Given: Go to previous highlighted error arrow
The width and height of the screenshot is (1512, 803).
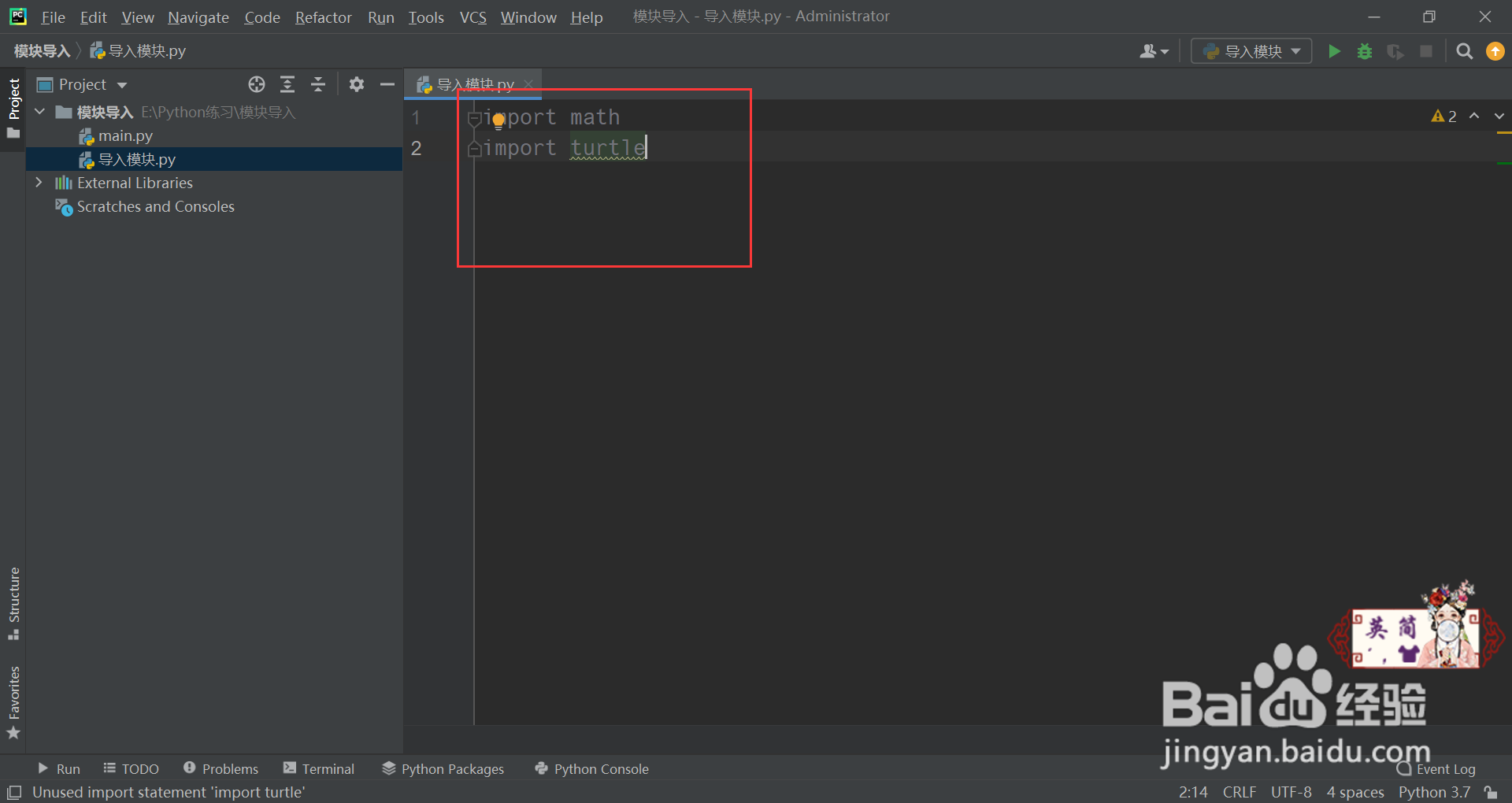Looking at the screenshot, I should pyautogui.click(x=1474, y=116).
